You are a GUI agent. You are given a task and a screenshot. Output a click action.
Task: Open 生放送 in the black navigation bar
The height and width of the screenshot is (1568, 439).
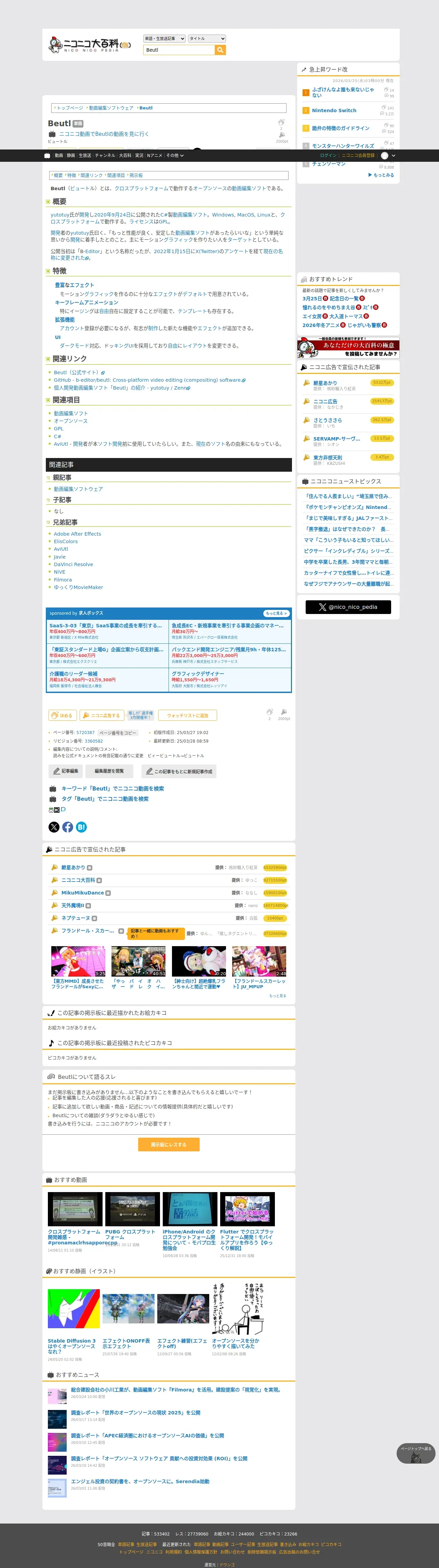click(x=85, y=155)
